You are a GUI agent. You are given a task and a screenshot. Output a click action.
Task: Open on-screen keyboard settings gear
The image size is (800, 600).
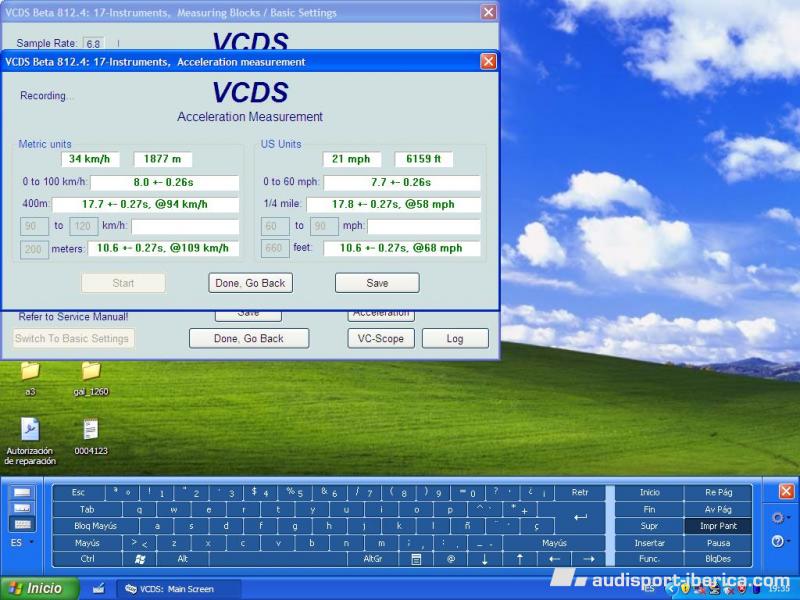(778, 518)
